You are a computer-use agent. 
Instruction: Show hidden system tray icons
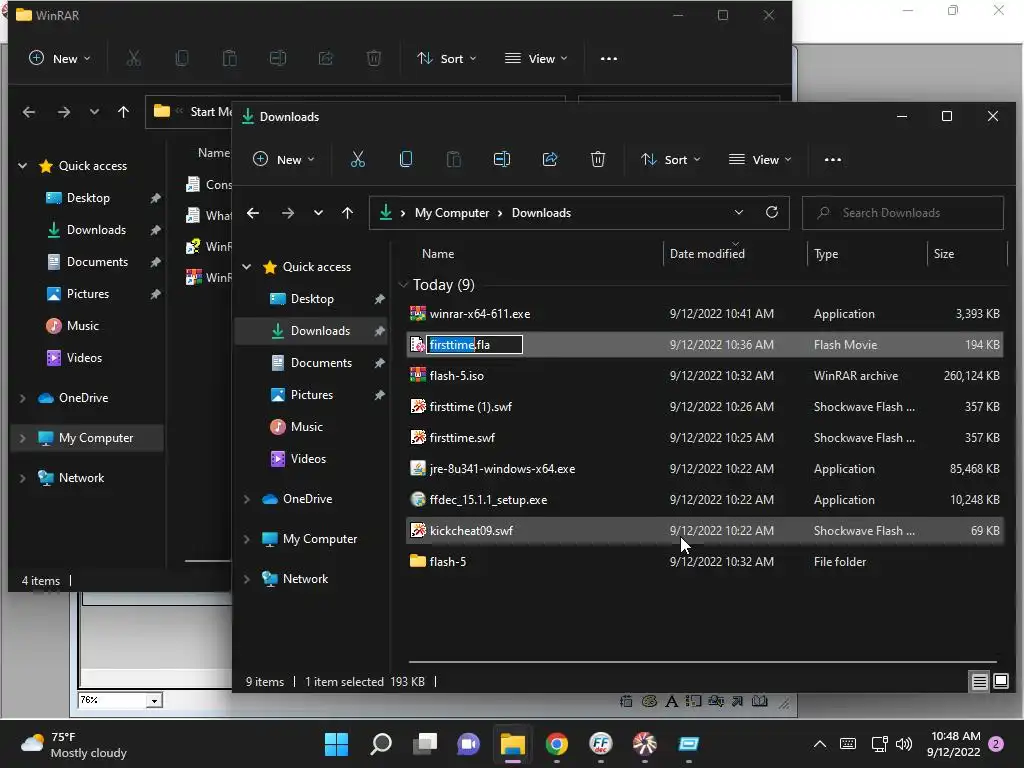coord(820,744)
